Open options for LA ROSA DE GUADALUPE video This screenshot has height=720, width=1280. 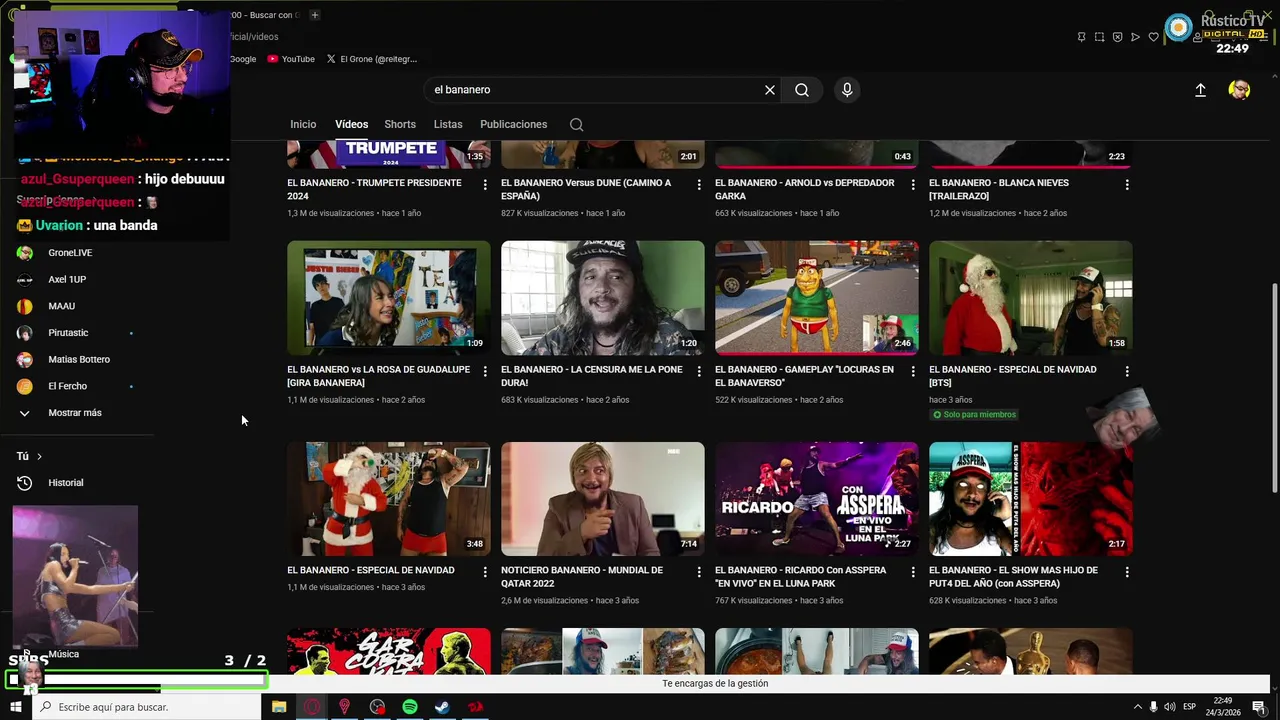(485, 371)
